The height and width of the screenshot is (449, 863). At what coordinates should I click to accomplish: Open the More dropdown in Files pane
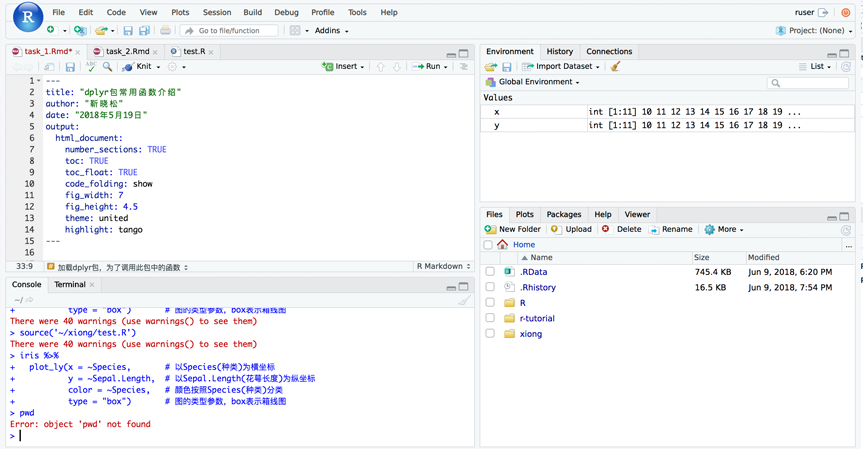click(724, 229)
